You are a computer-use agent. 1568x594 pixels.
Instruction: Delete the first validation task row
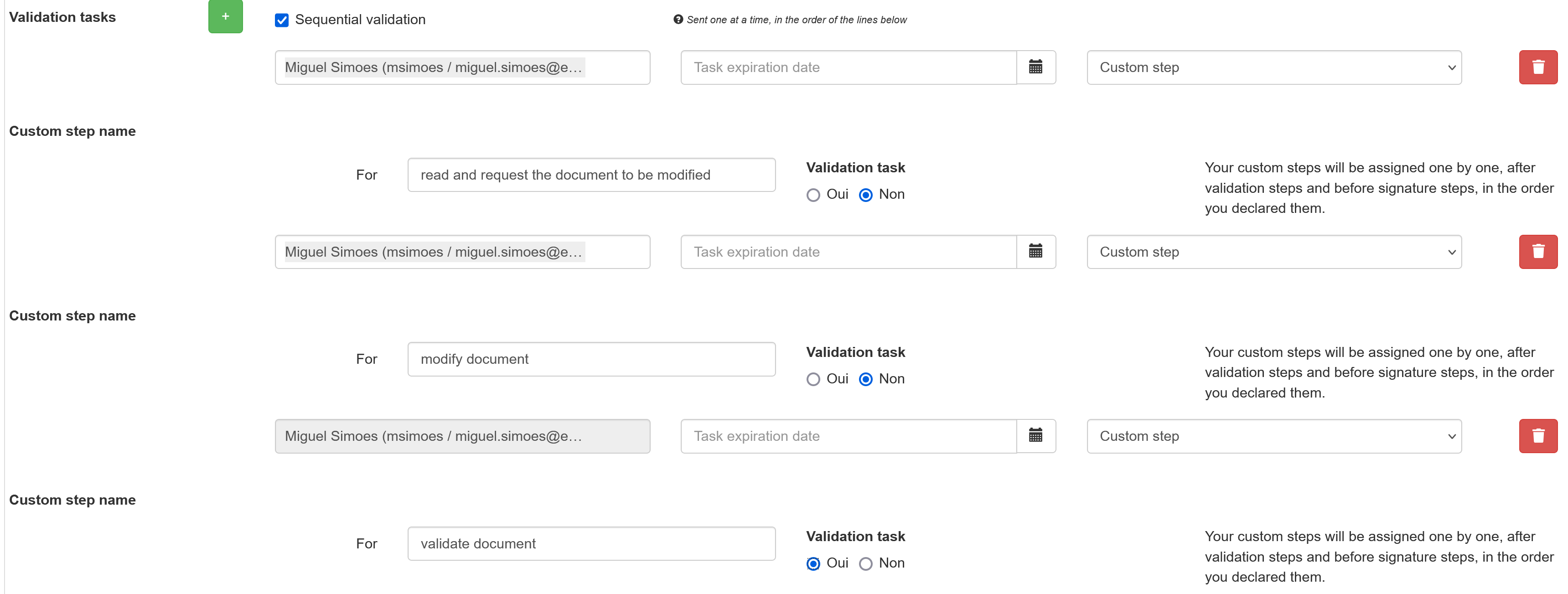click(x=1537, y=67)
